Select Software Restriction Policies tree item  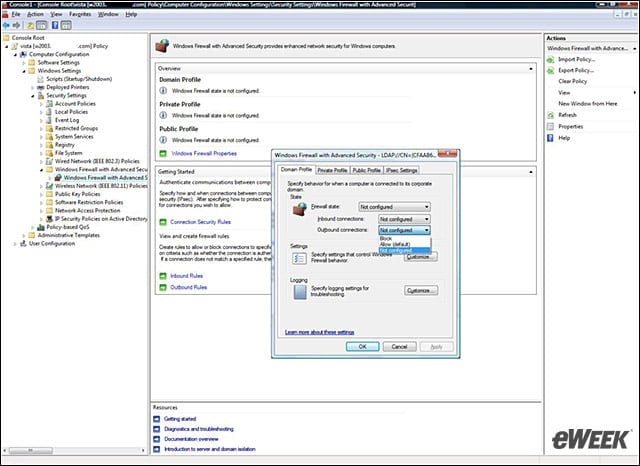[x=89, y=202]
